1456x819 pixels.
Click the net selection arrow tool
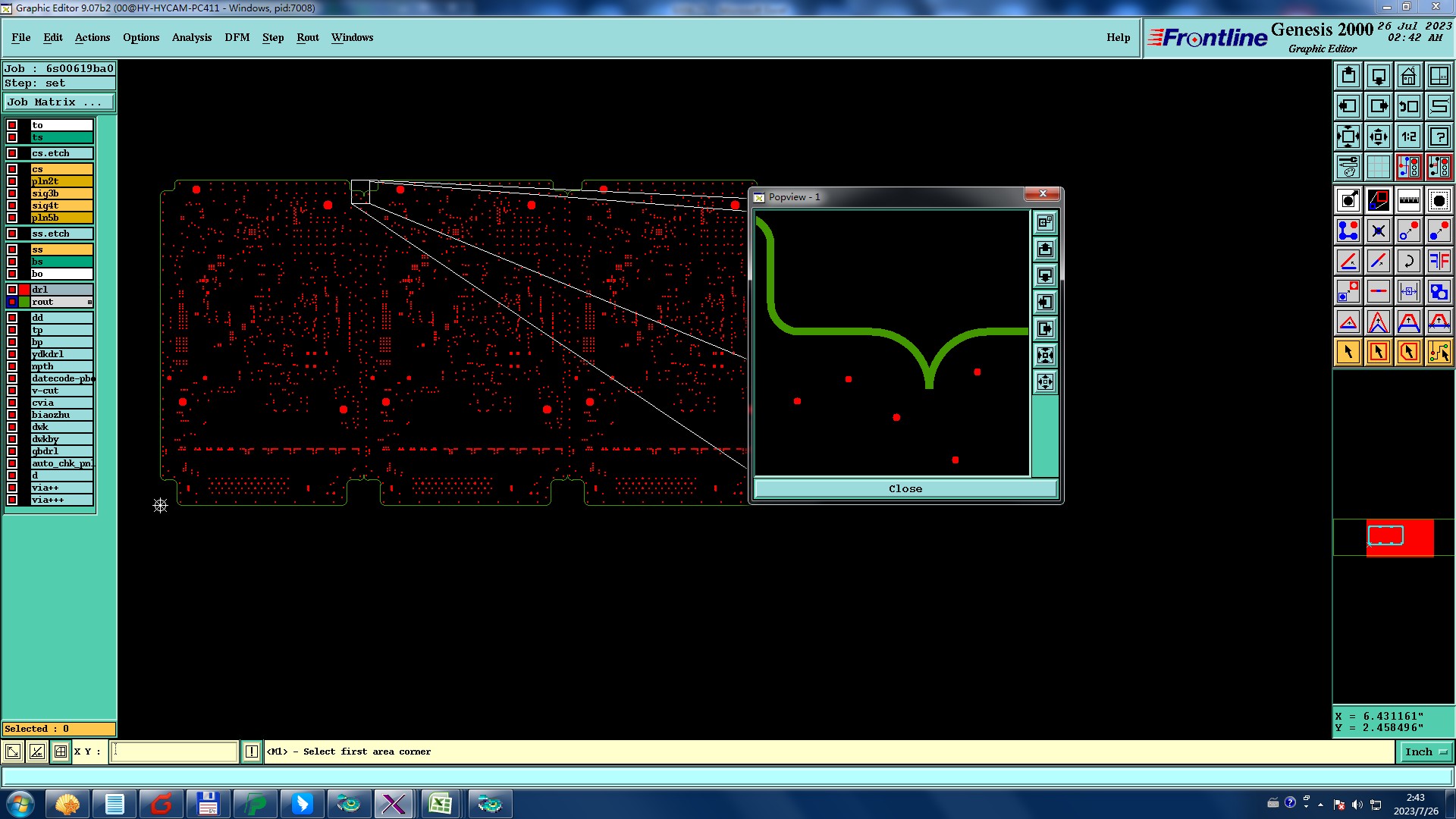click(x=1439, y=352)
